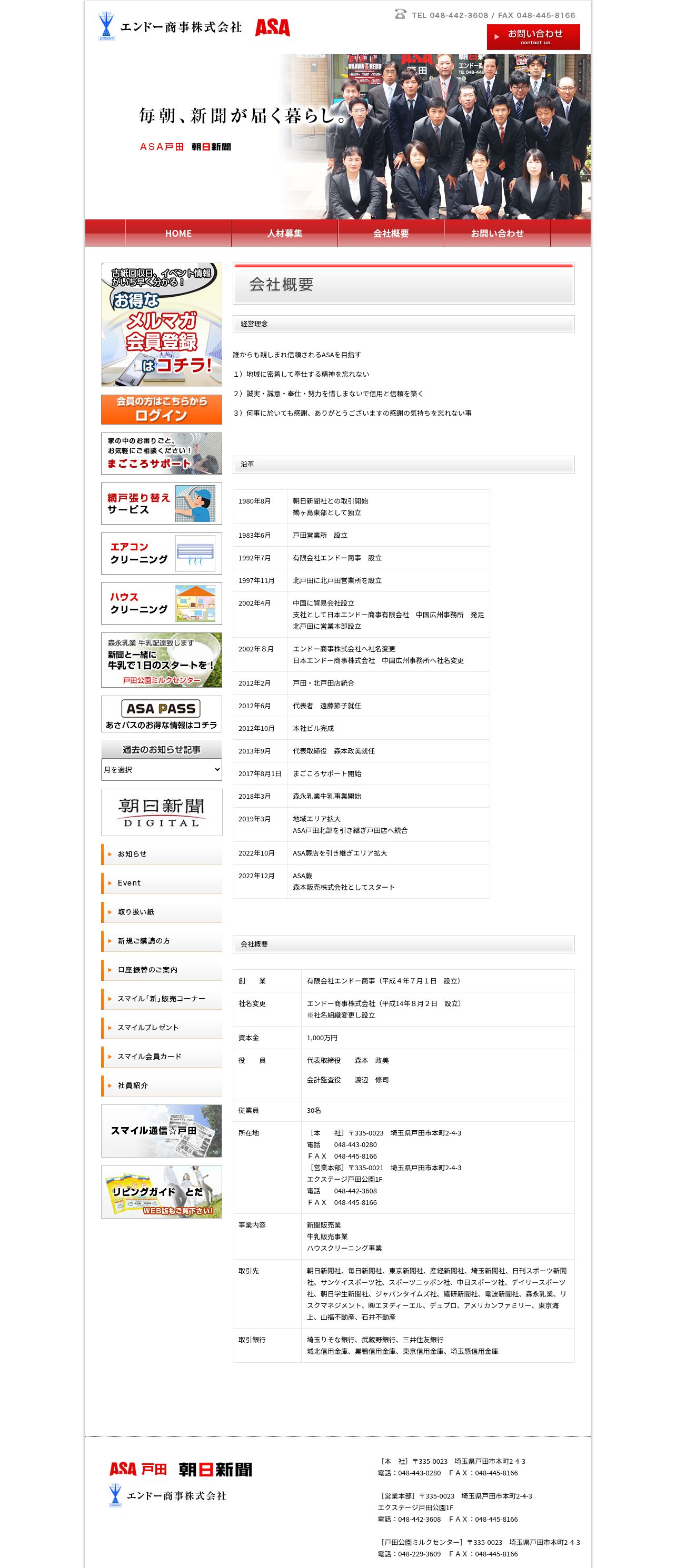The image size is (676, 1568).
Task: Click the Endoh company tower logo in the header
Action: (x=106, y=27)
